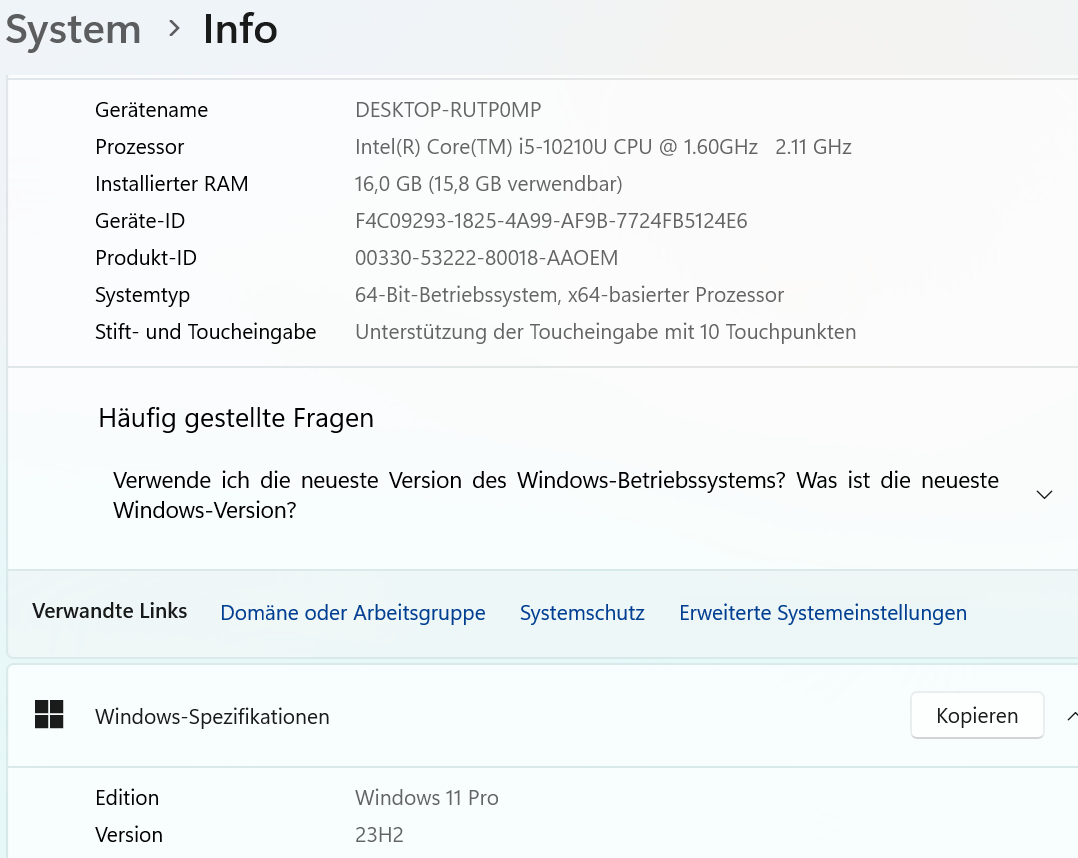Click the Installierter RAM label

(x=171, y=184)
